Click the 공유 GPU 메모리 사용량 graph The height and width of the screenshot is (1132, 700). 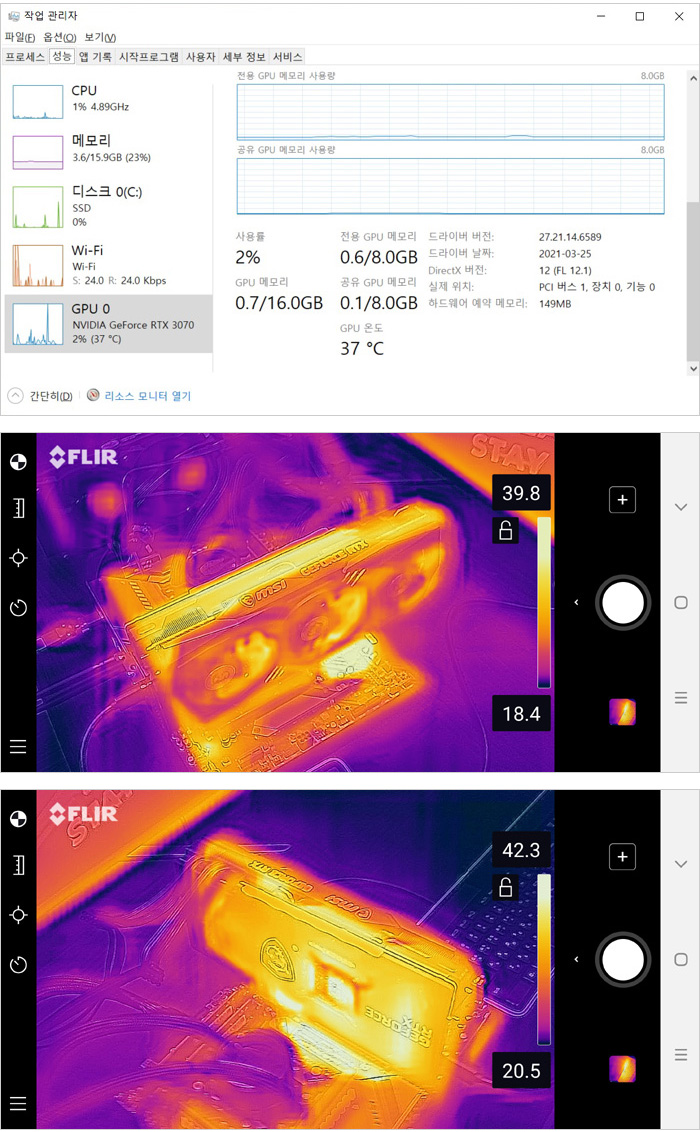coord(450,186)
